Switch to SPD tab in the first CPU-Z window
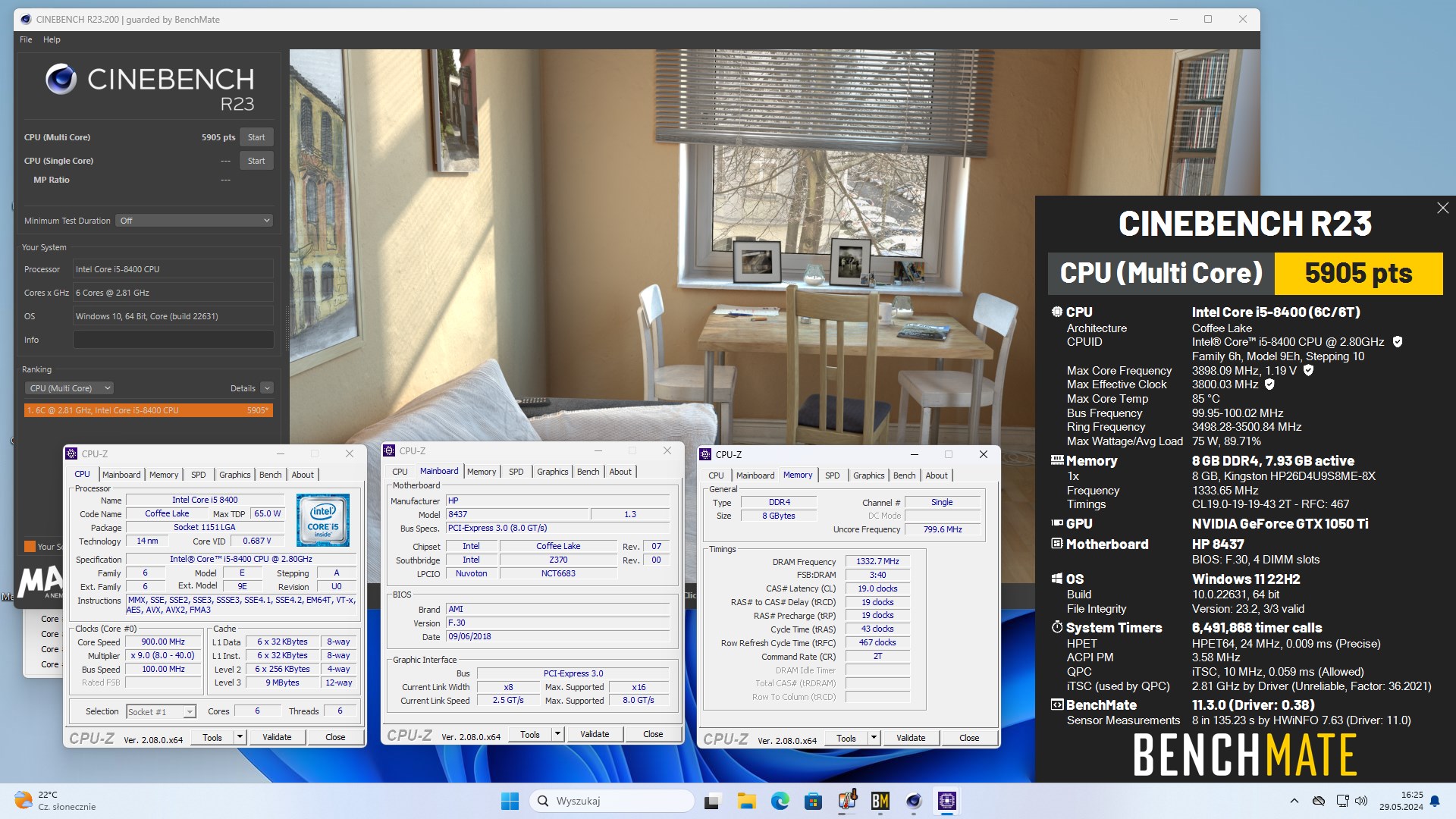Viewport: 1456px width, 819px height. pos(199,475)
